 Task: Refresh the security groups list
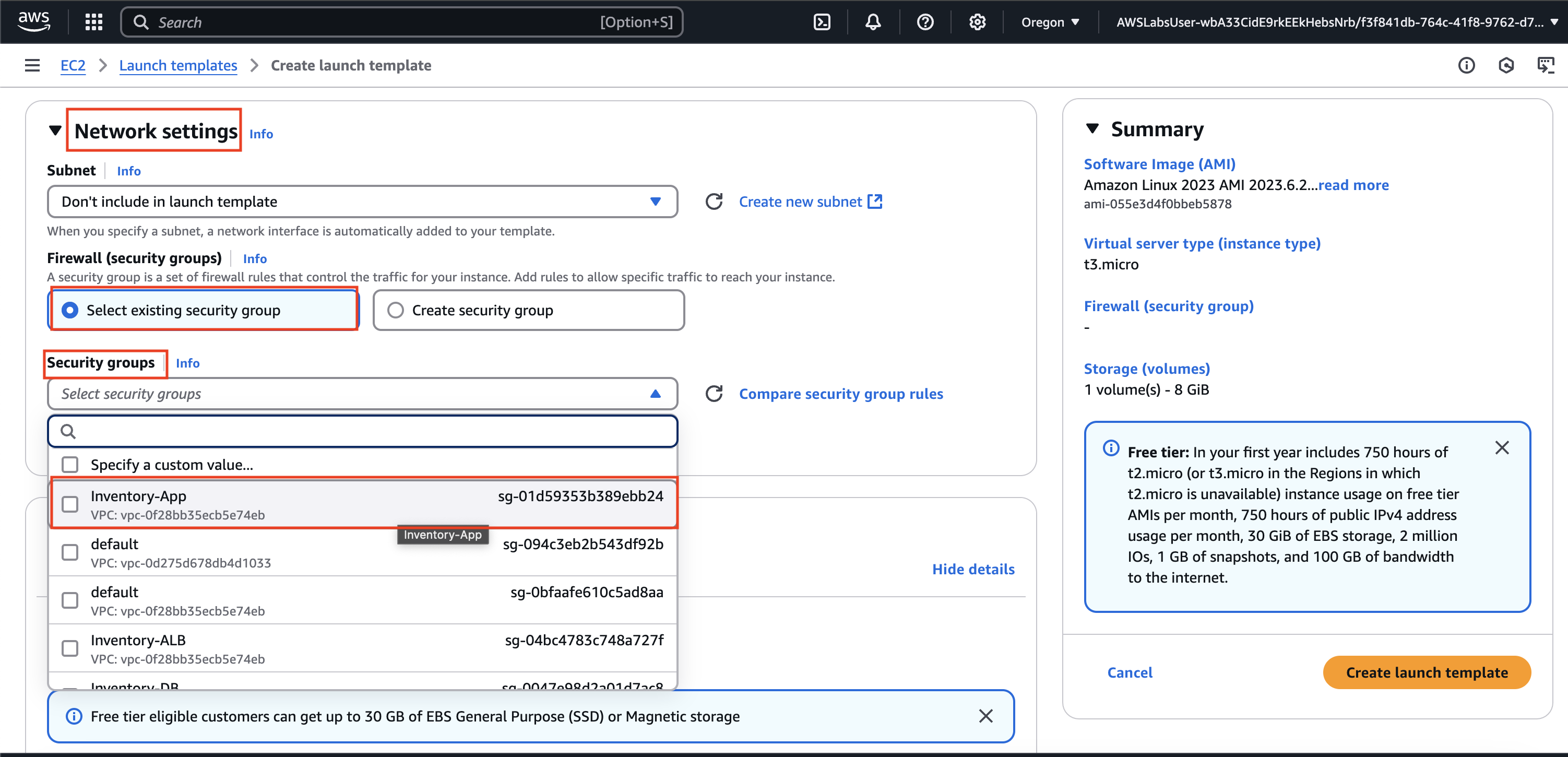(x=714, y=394)
